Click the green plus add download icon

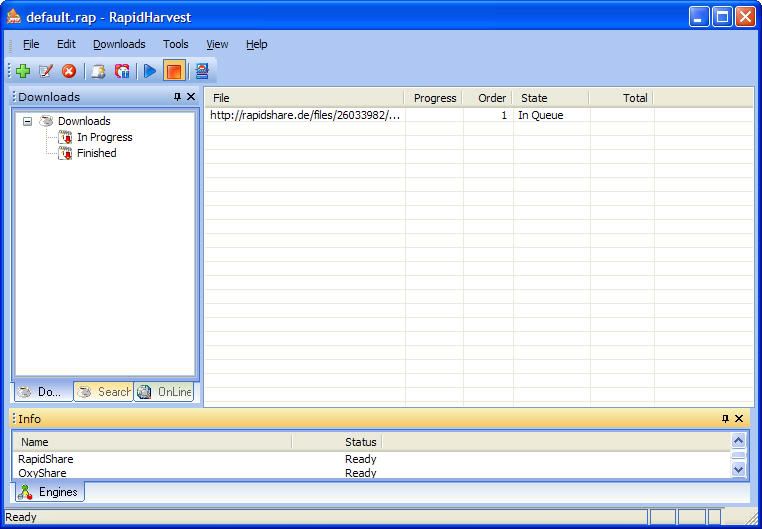pyautogui.click(x=23, y=71)
